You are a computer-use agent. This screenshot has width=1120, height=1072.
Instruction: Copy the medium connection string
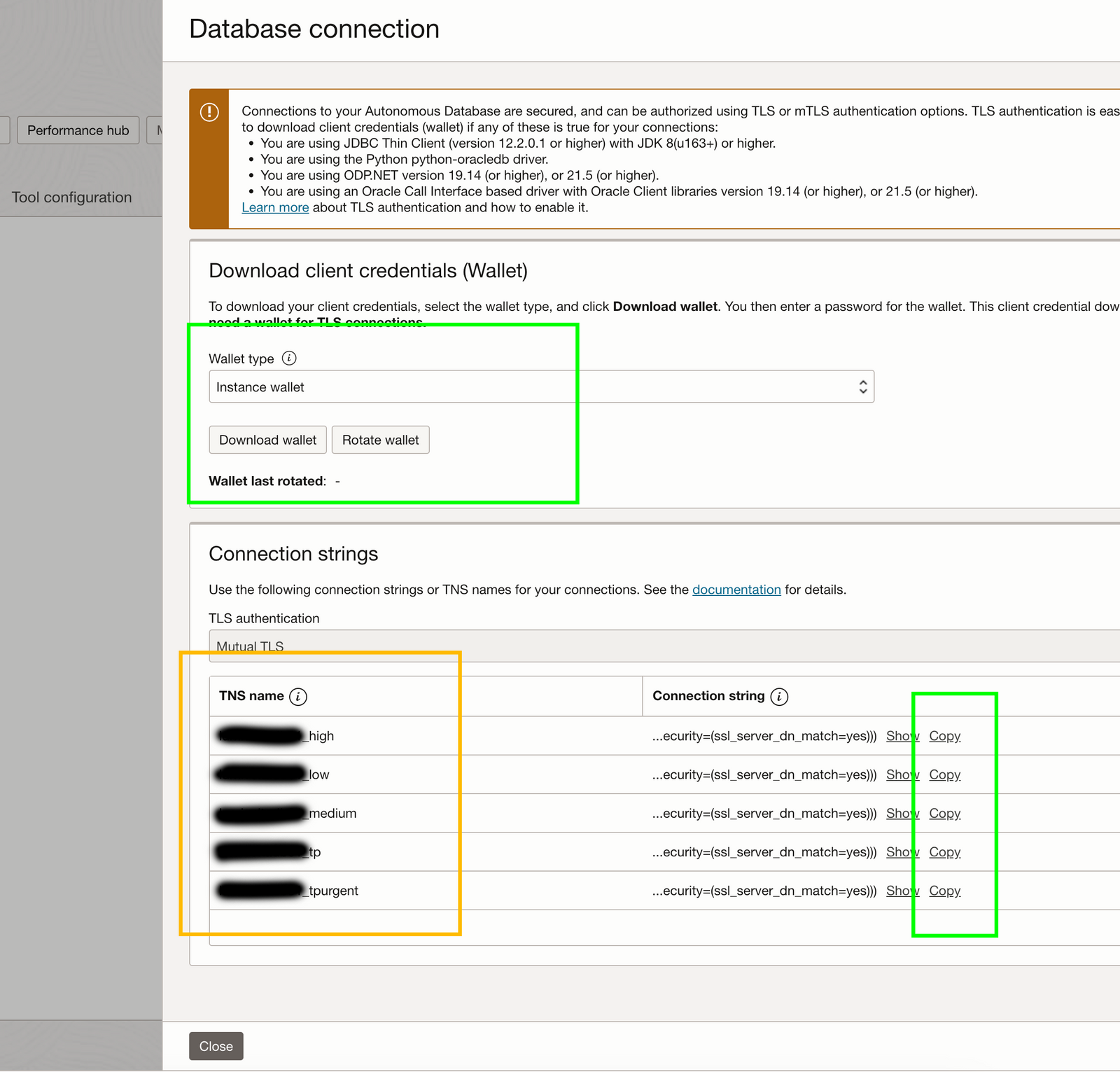click(x=944, y=813)
